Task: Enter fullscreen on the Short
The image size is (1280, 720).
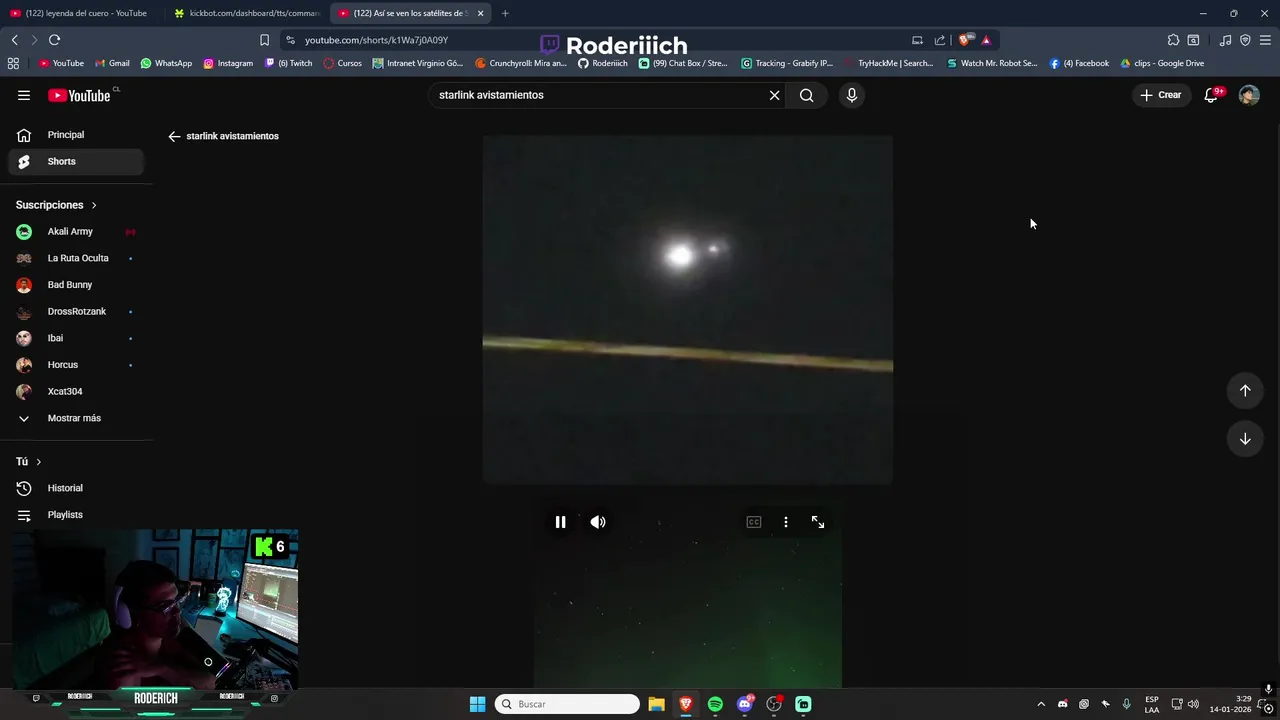Action: (x=818, y=522)
